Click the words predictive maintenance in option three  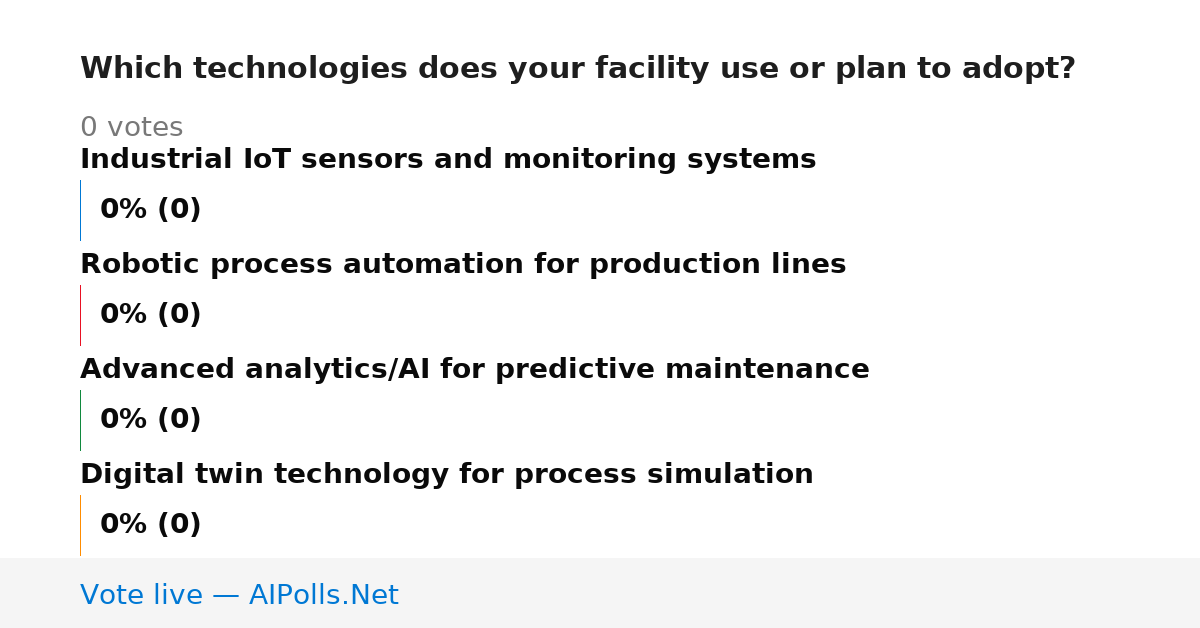[x=682, y=369]
